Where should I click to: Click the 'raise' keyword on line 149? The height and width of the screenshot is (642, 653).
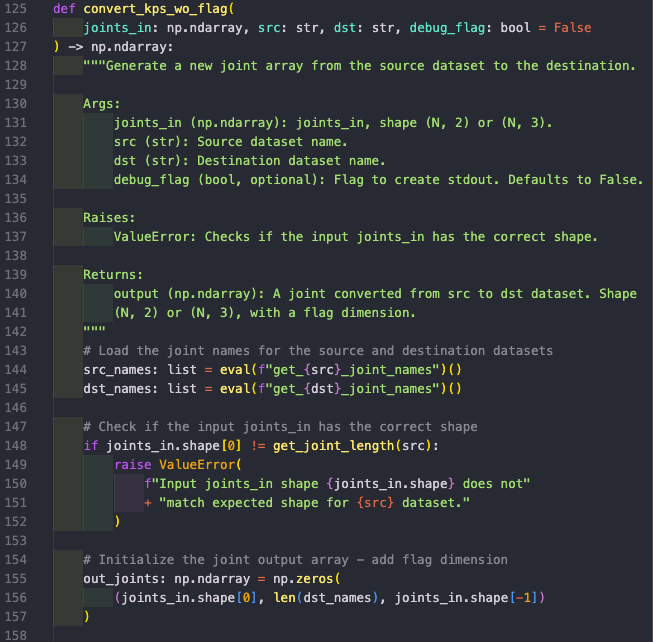(x=133, y=465)
